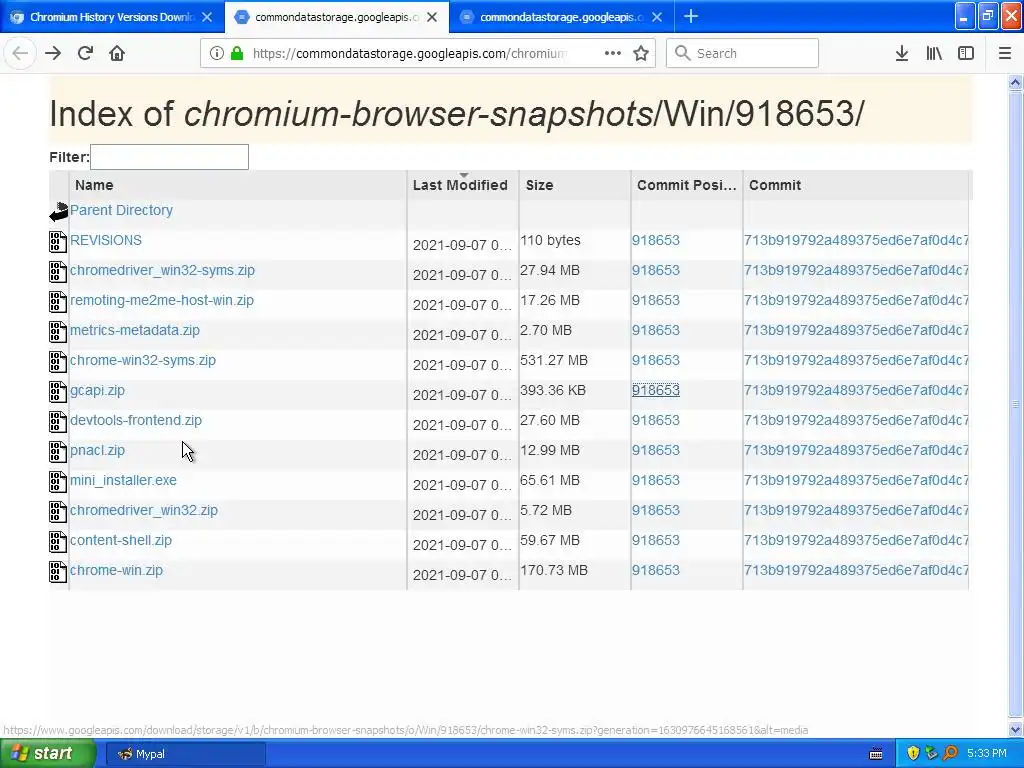Sort by Last Modified column
The image size is (1024, 768).
[460, 185]
